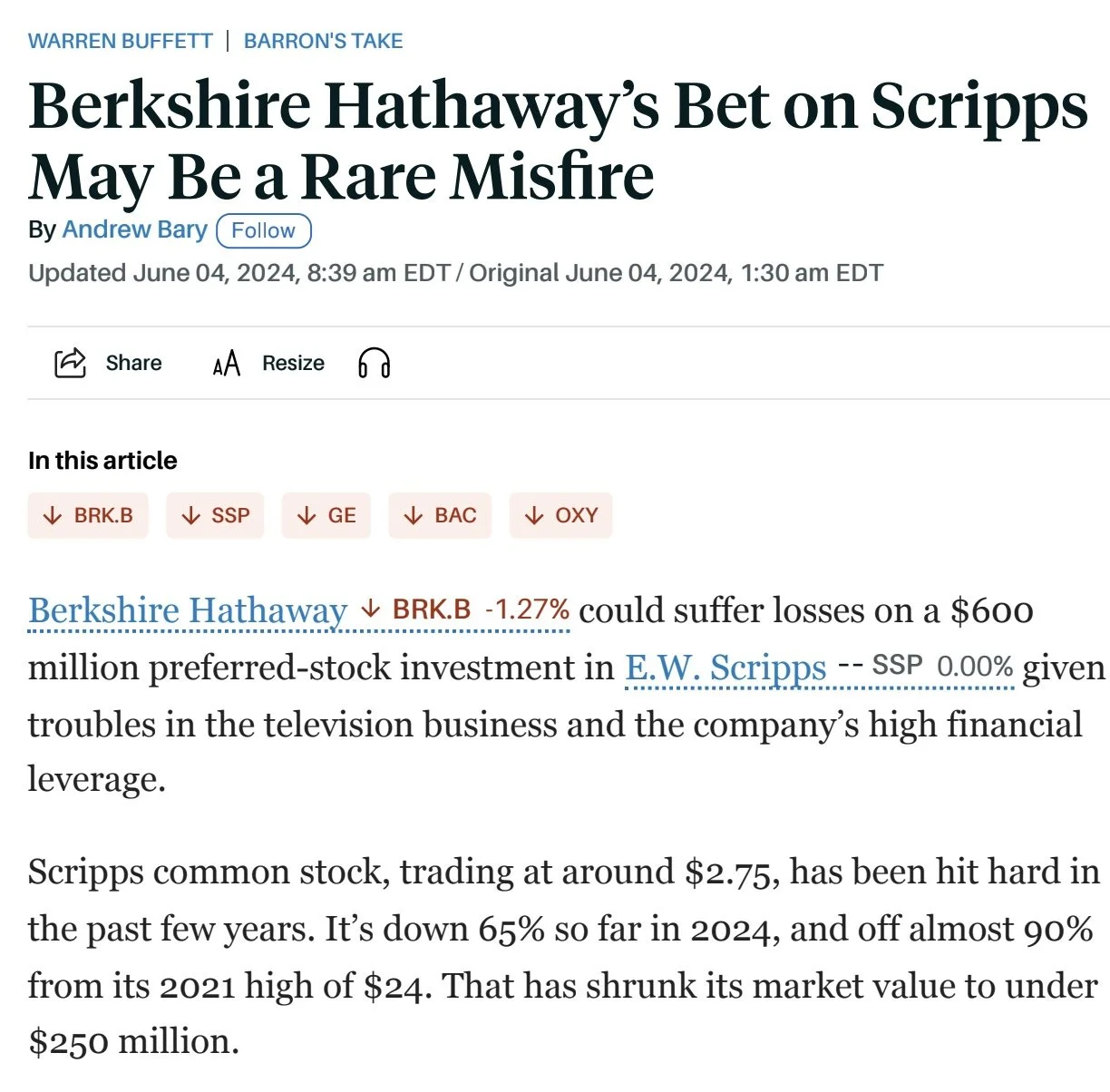Follow author Andrew Bary
This screenshot has height=1092, width=1110.
click(264, 230)
